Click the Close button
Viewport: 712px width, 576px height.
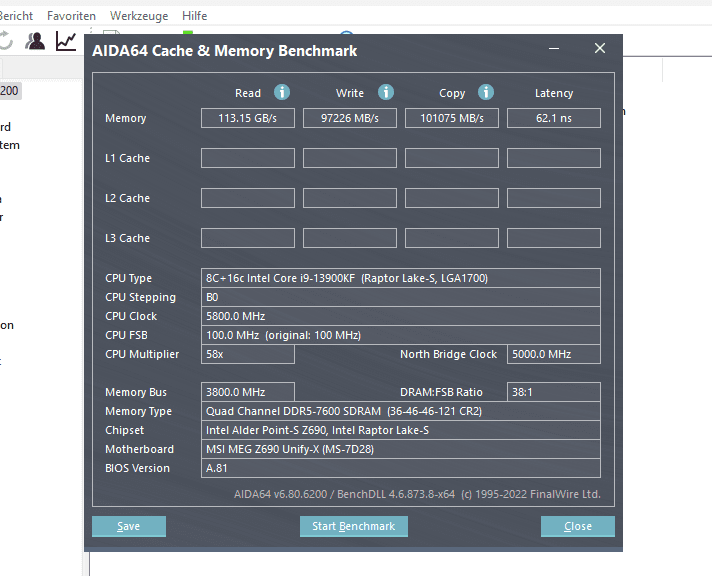pos(578,526)
